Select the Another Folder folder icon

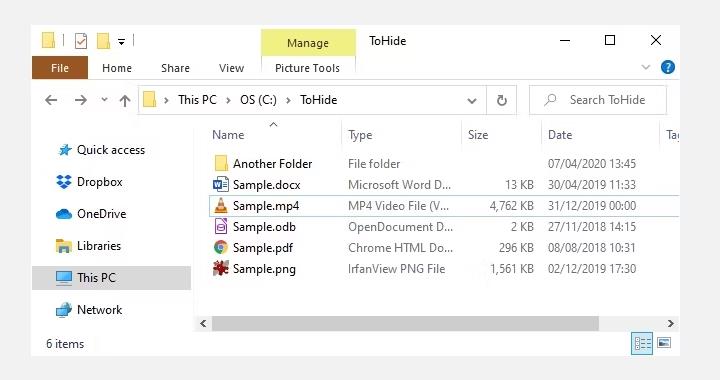221,163
